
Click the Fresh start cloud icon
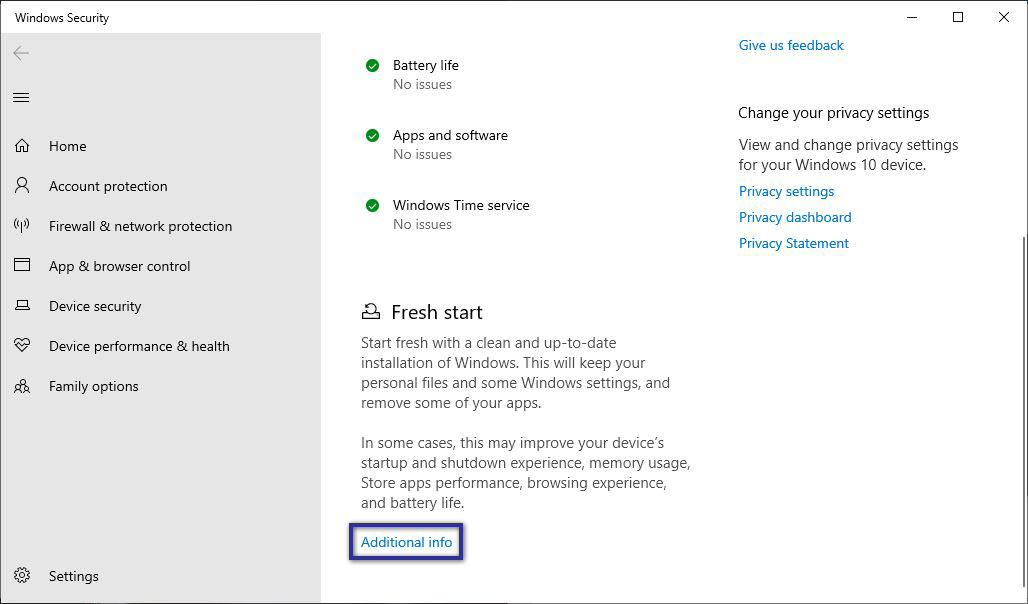[371, 311]
